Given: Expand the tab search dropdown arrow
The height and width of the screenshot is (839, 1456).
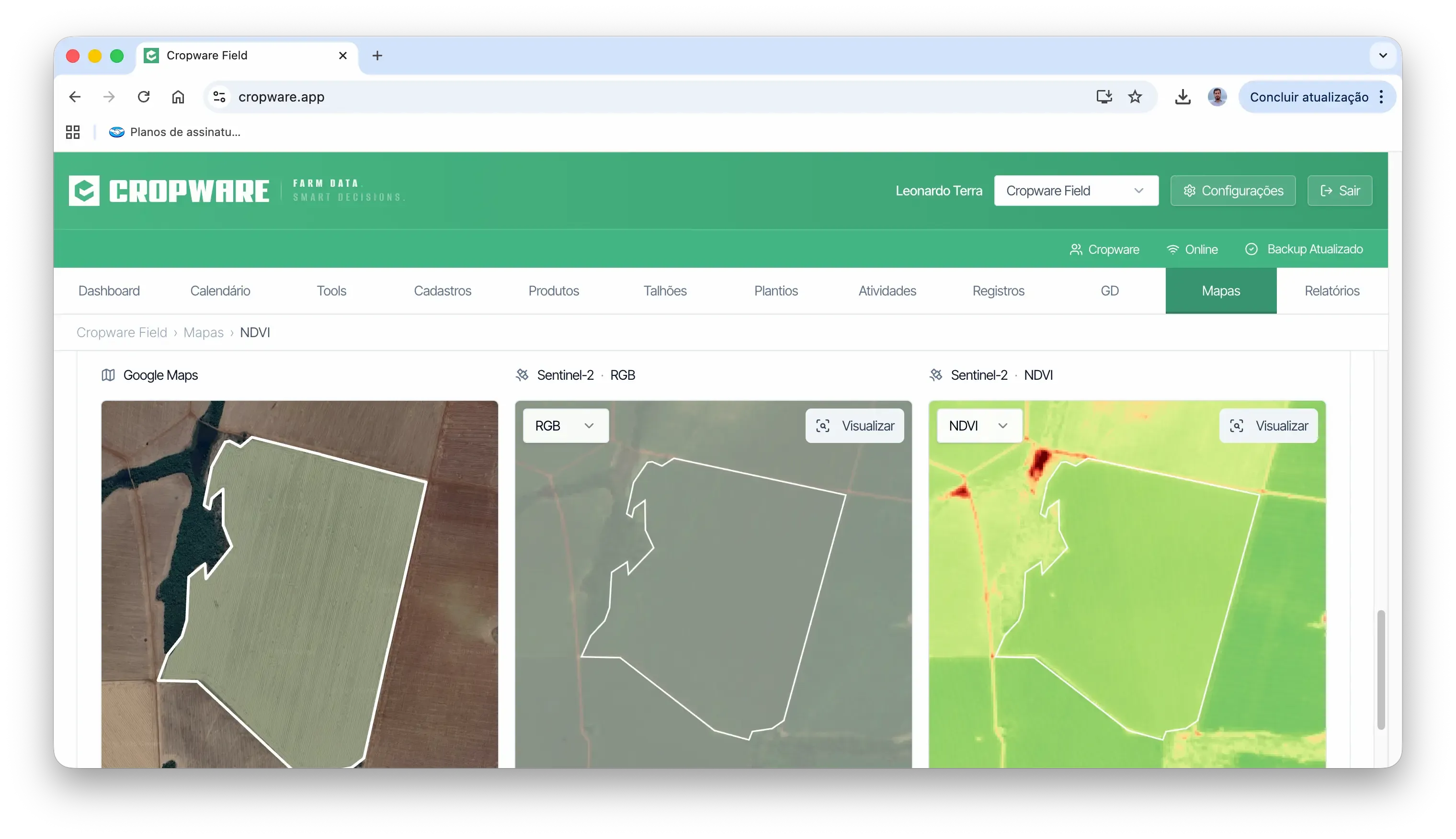Looking at the screenshot, I should tap(1383, 56).
